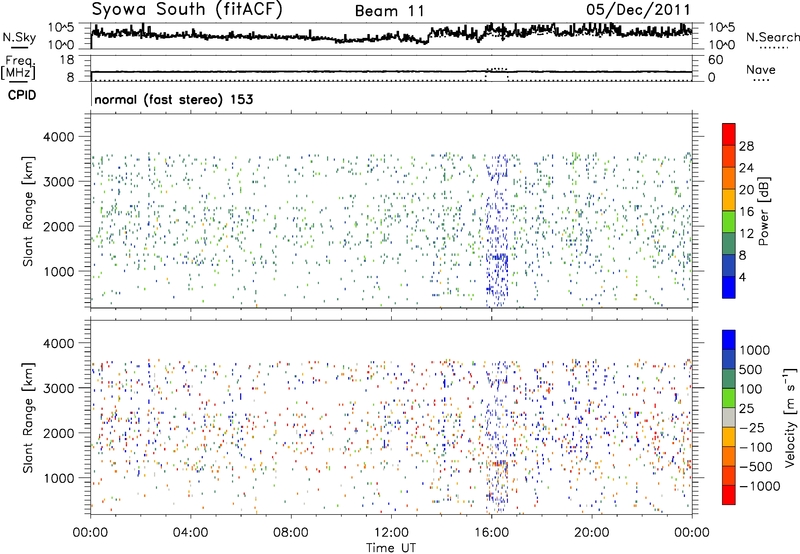
Task: Click the 'Slant Range [km]' label of power panel
Action: [29, 211]
